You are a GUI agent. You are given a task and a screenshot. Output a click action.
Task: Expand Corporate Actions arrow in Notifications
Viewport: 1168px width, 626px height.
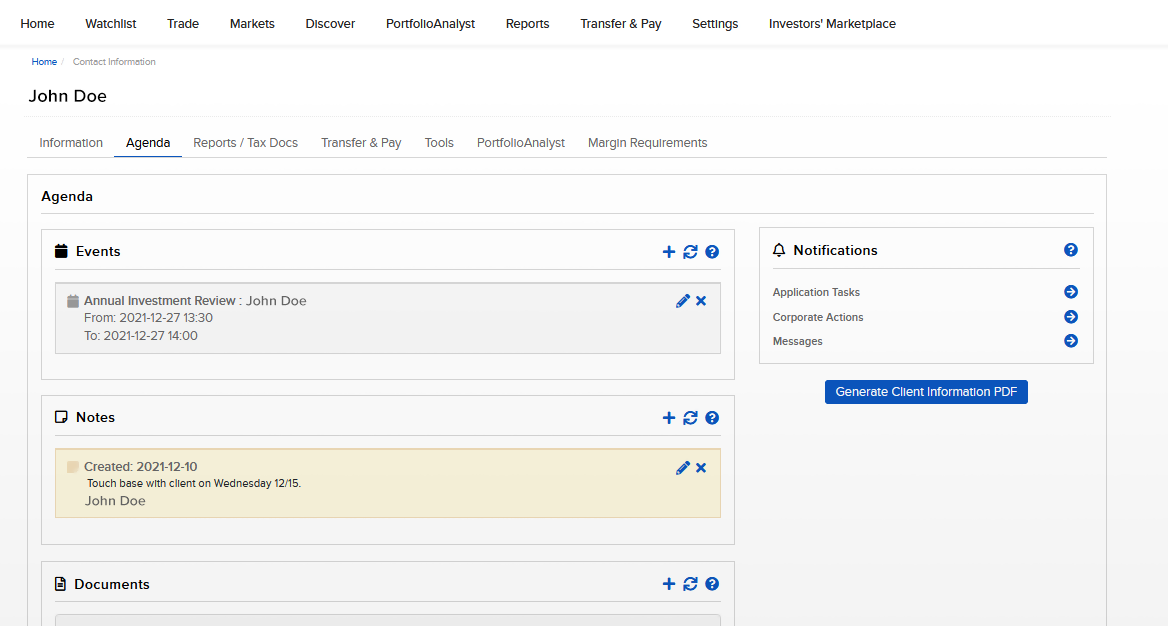[x=1071, y=317]
